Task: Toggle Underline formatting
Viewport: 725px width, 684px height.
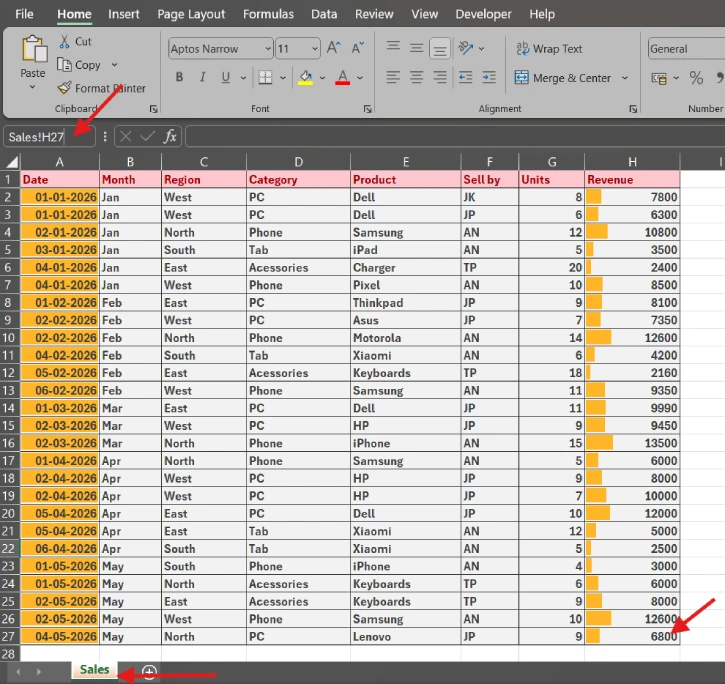Action: [x=225, y=77]
